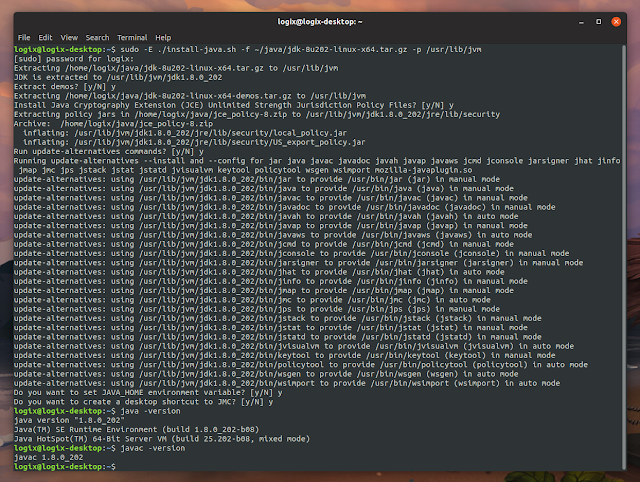Click the update-alternatives line for javadoc
The image size is (640, 482).
coord(284,207)
